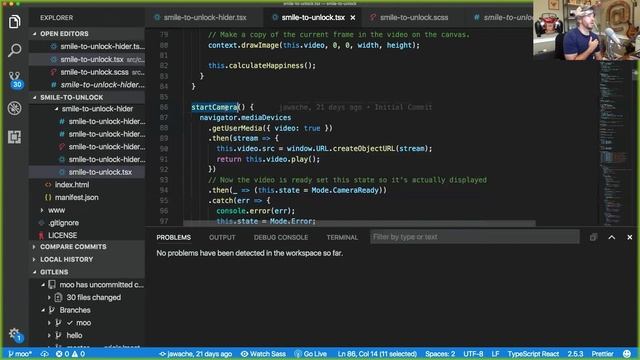
Task: Open the Output panel tab
Action: (222, 237)
